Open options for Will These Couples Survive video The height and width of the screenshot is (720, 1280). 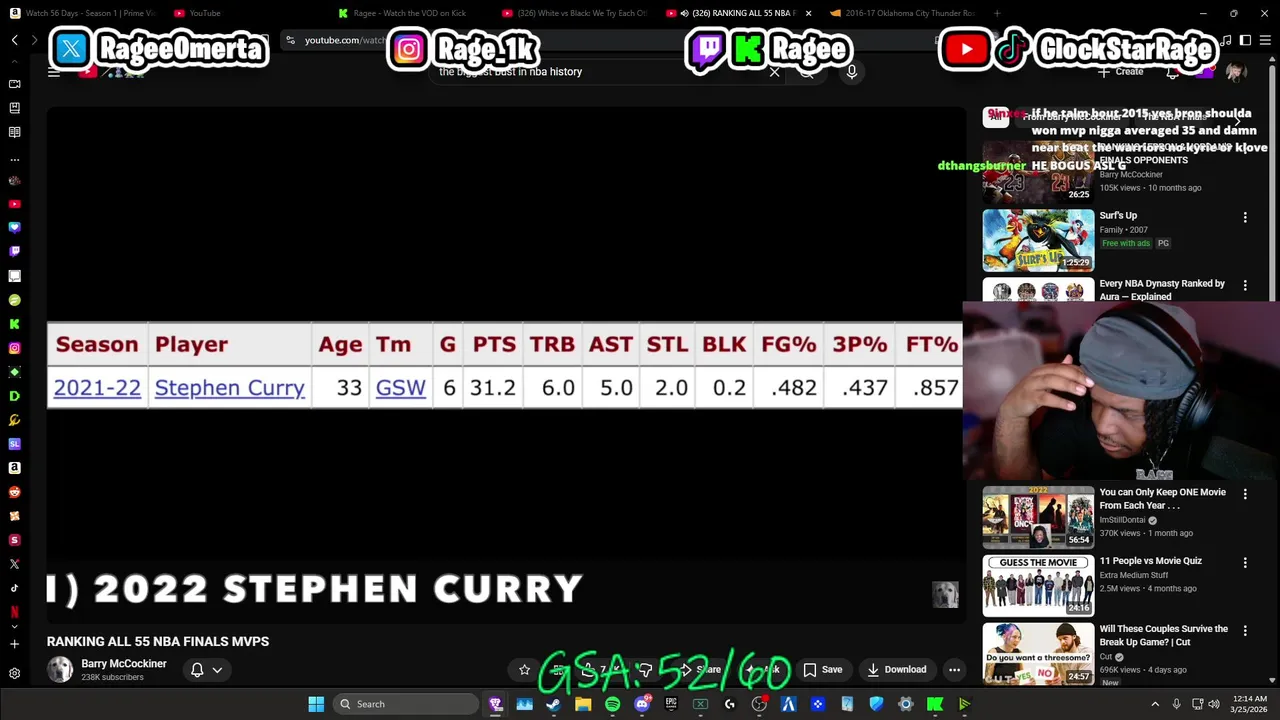pos(1245,631)
